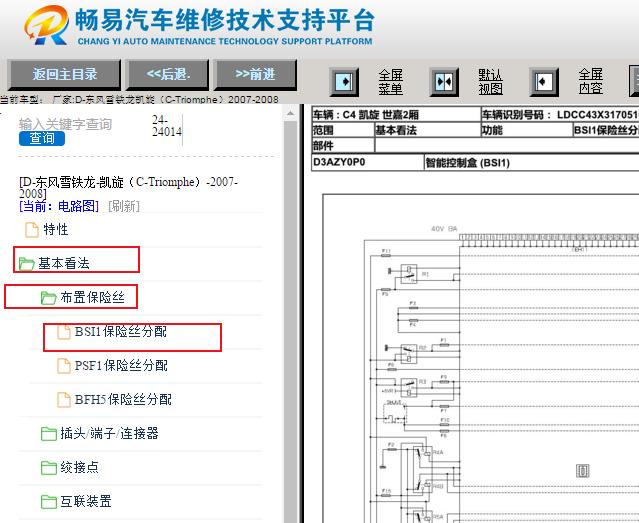Click the Chang Yi platform logo
The image size is (639, 523).
[x=46, y=25]
